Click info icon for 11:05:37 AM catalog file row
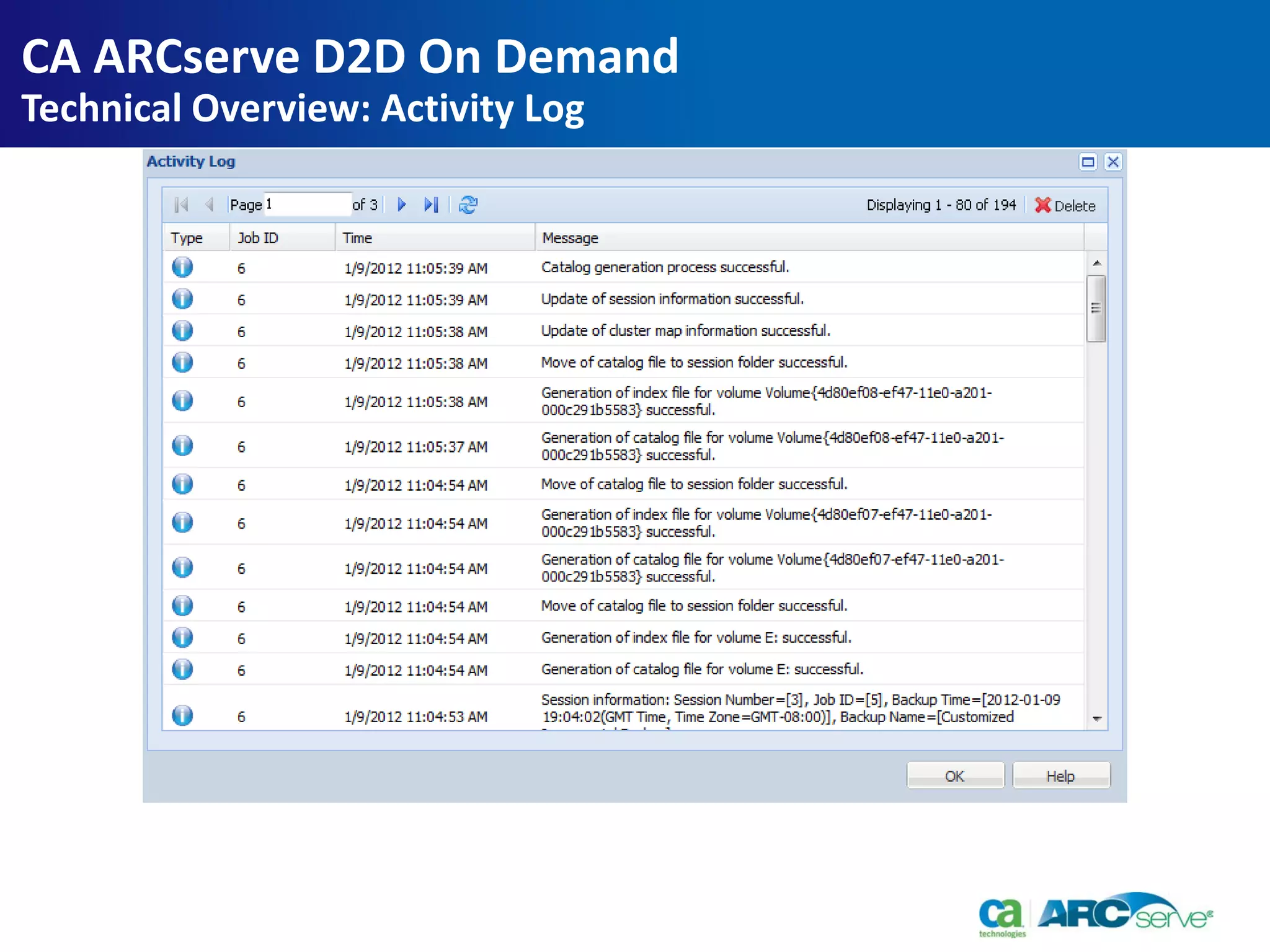The width and height of the screenshot is (1270, 952). point(182,446)
